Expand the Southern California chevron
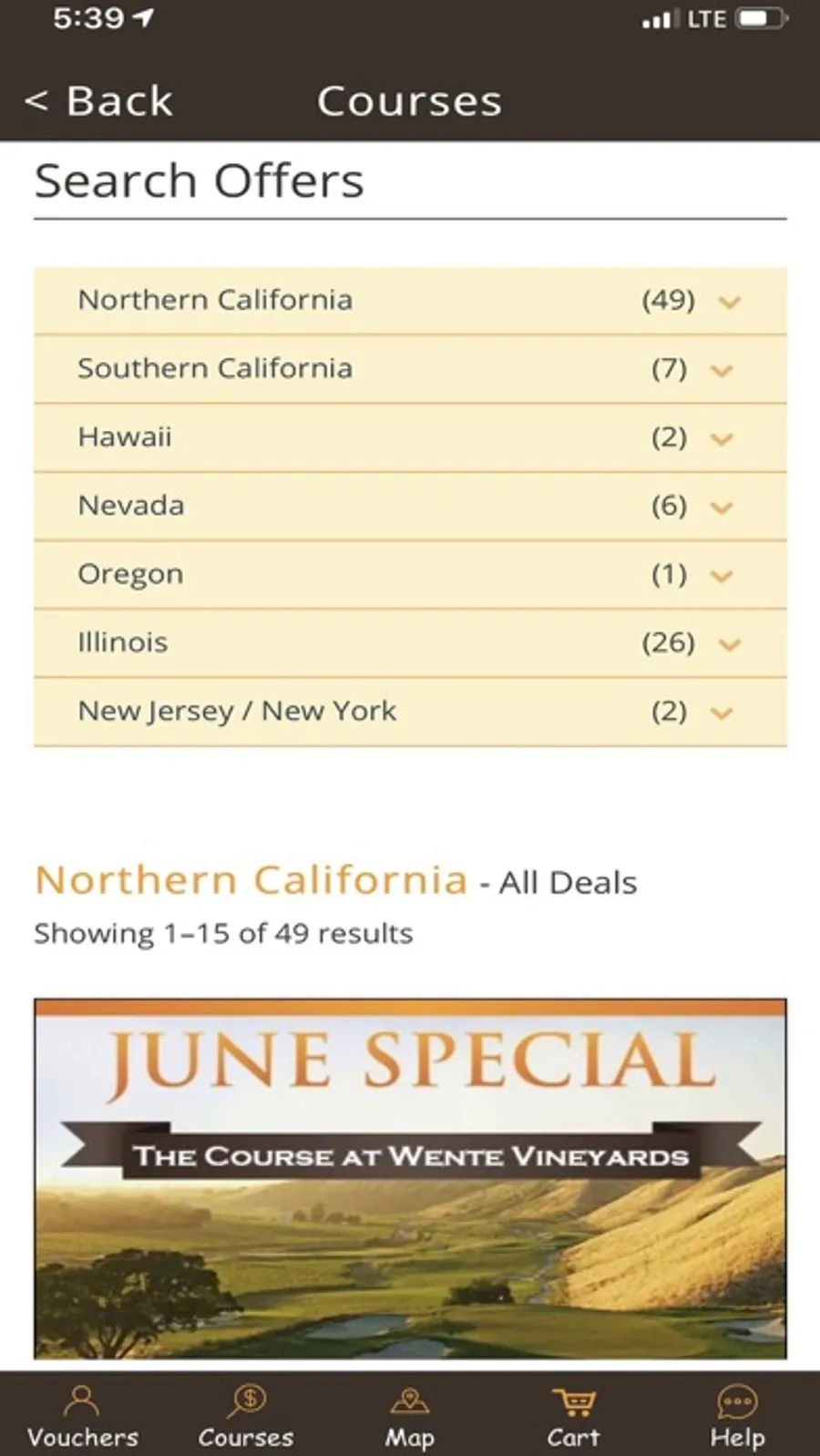This screenshot has height=1456, width=820. [722, 370]
